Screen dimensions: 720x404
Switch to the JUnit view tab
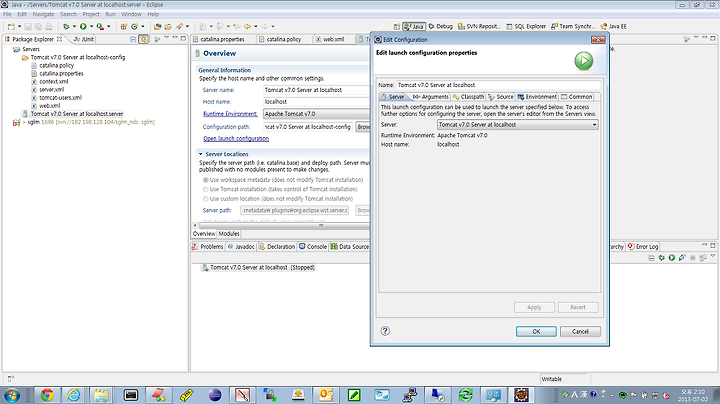point(84,39)
